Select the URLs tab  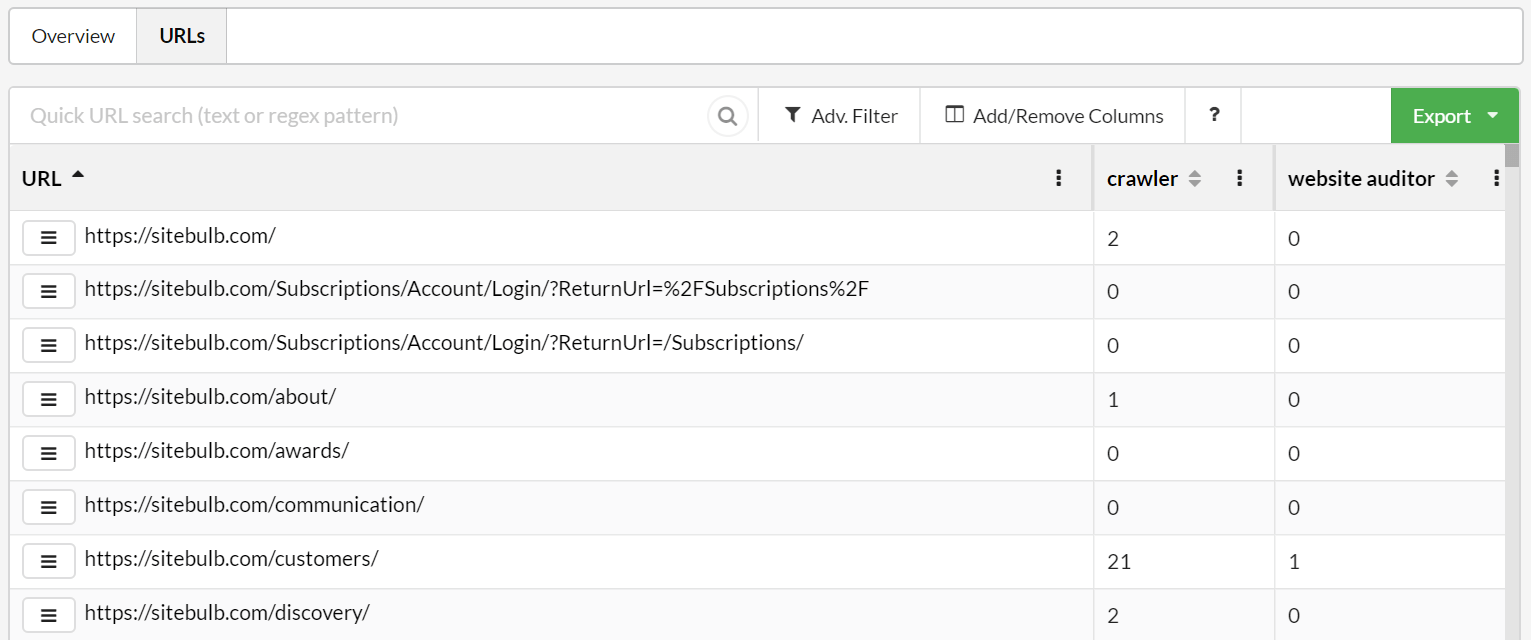[182, 36]
